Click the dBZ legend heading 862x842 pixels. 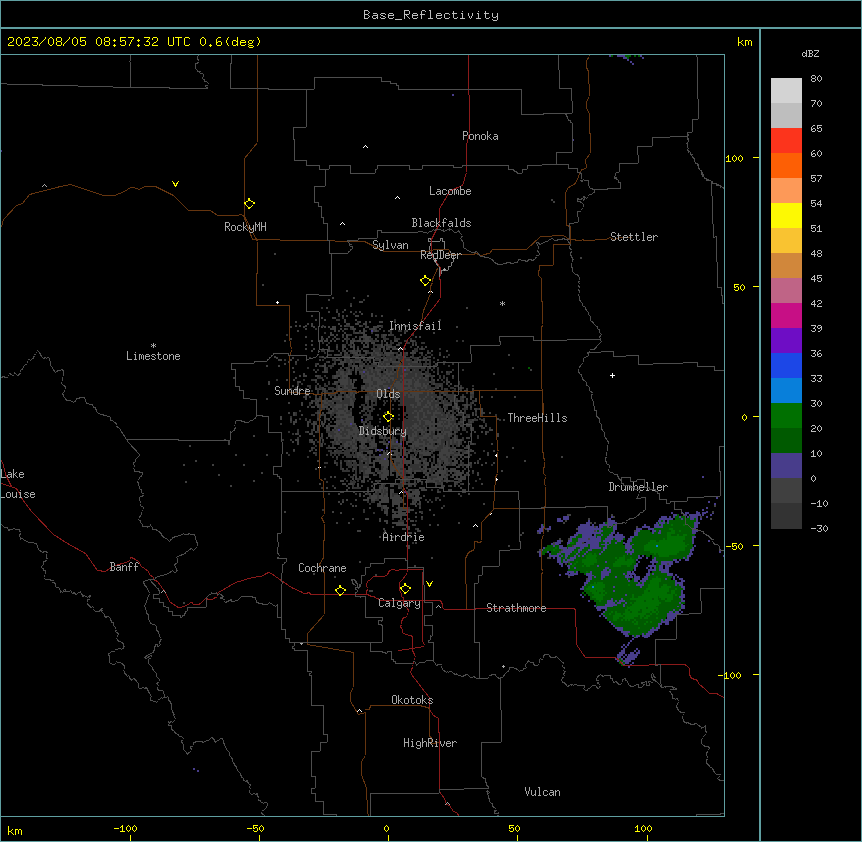point(810,53)
